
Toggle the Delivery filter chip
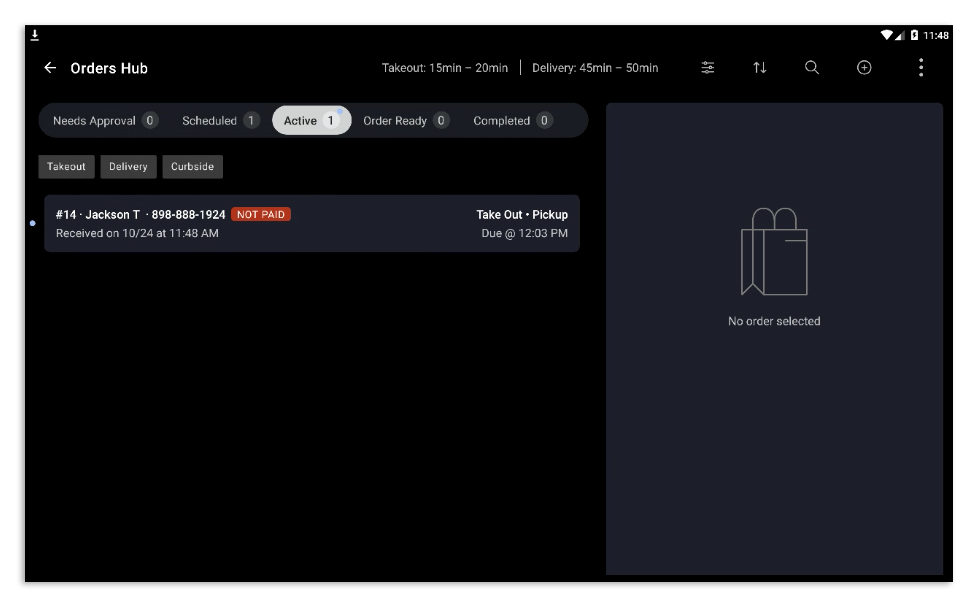128,167
